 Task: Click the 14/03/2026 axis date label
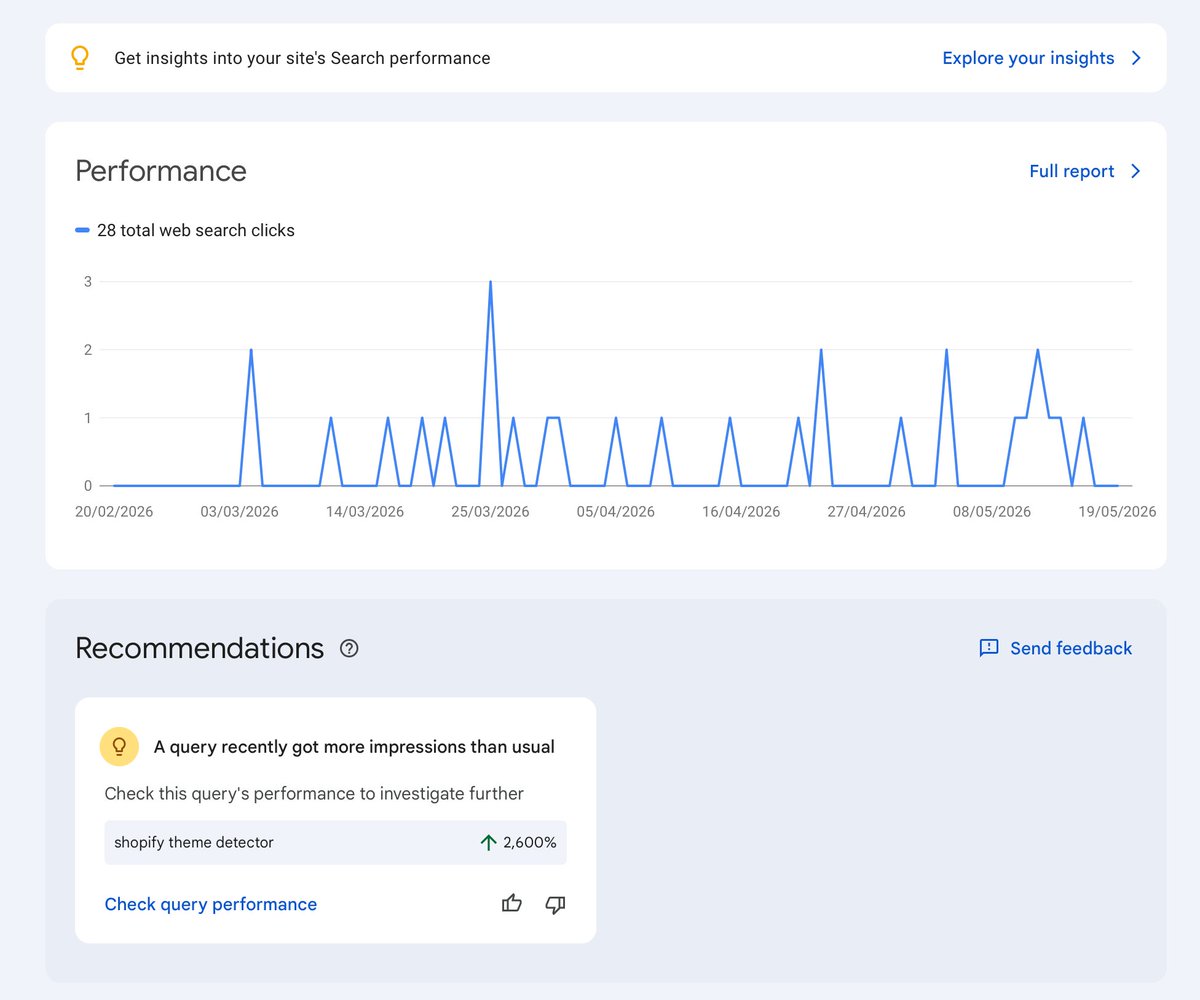pyautogui.click(x=365, y=511)
